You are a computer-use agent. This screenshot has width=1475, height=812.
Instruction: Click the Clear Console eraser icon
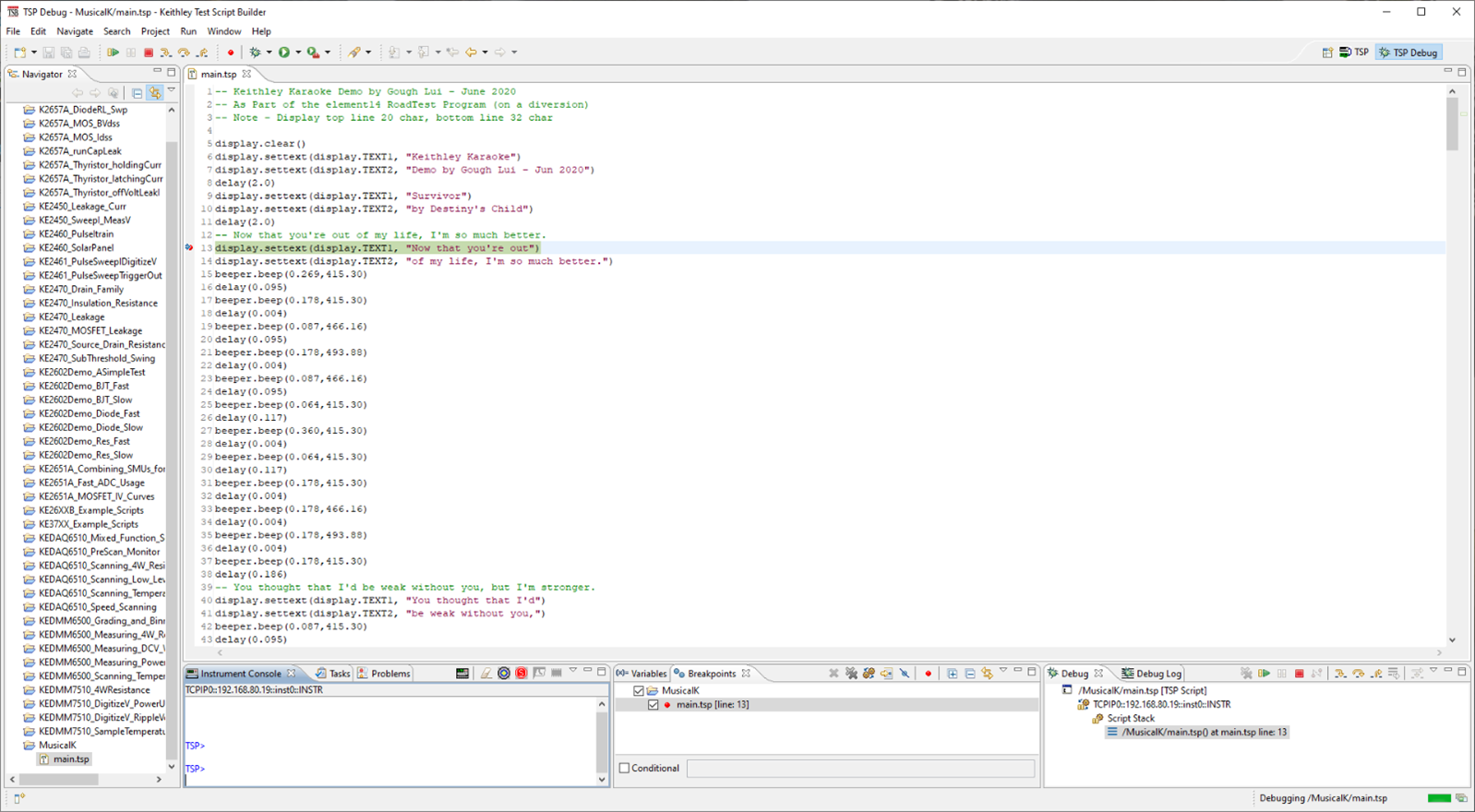(x=486, y=674)
